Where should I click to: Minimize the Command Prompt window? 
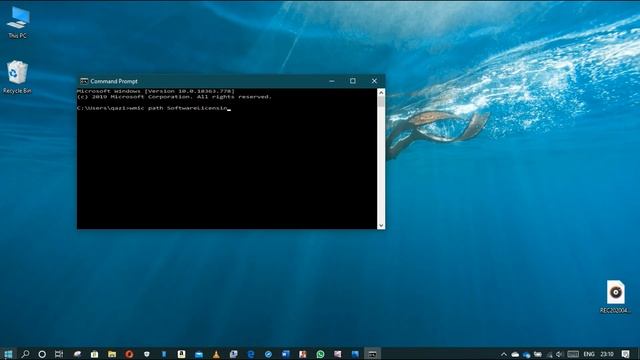coord(332,81)
